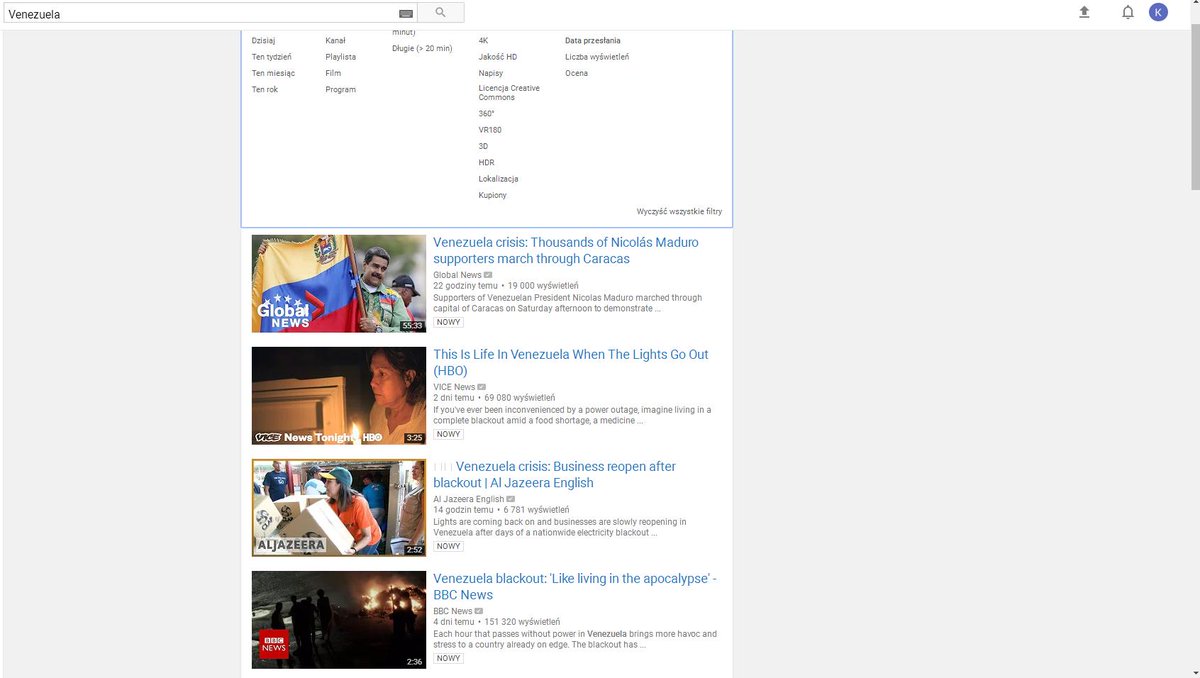Viewport: 1200px width, 678px height.
Task: Click verified badge next to Al Jazeera English
Action: click(511, 499)
